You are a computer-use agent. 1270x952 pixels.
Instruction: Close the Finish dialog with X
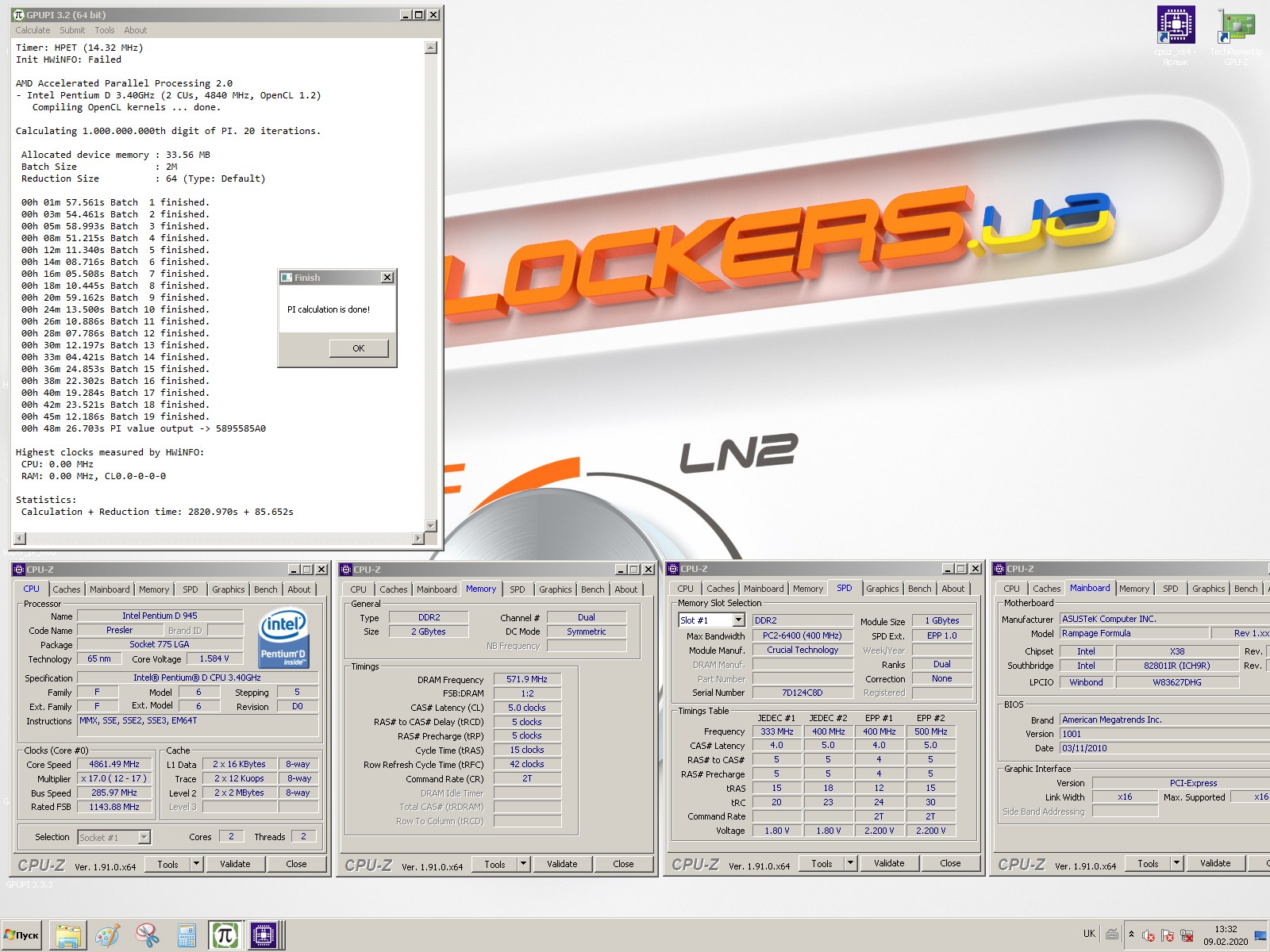click(387, 278)
